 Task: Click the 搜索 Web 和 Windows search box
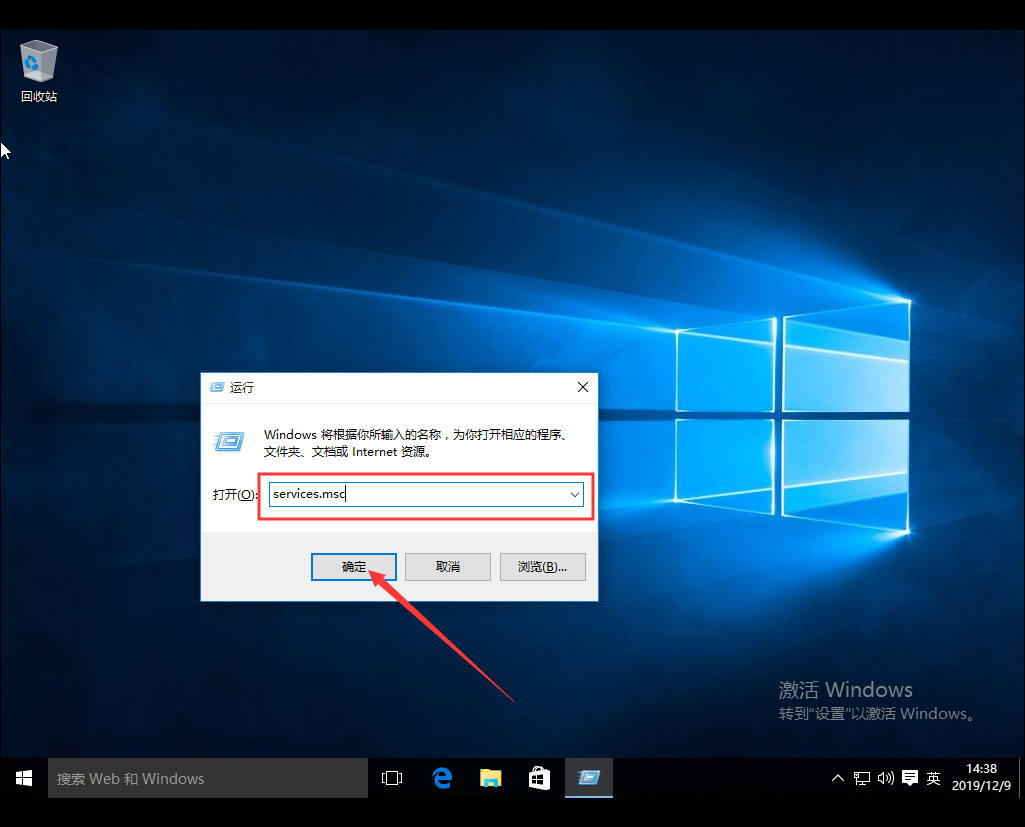pos(207,777)
